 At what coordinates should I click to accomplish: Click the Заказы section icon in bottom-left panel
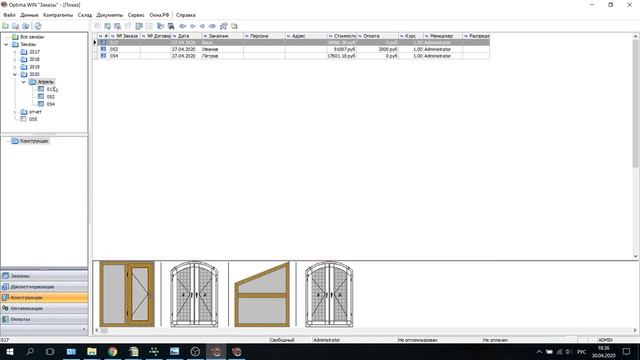coord(5,276)
